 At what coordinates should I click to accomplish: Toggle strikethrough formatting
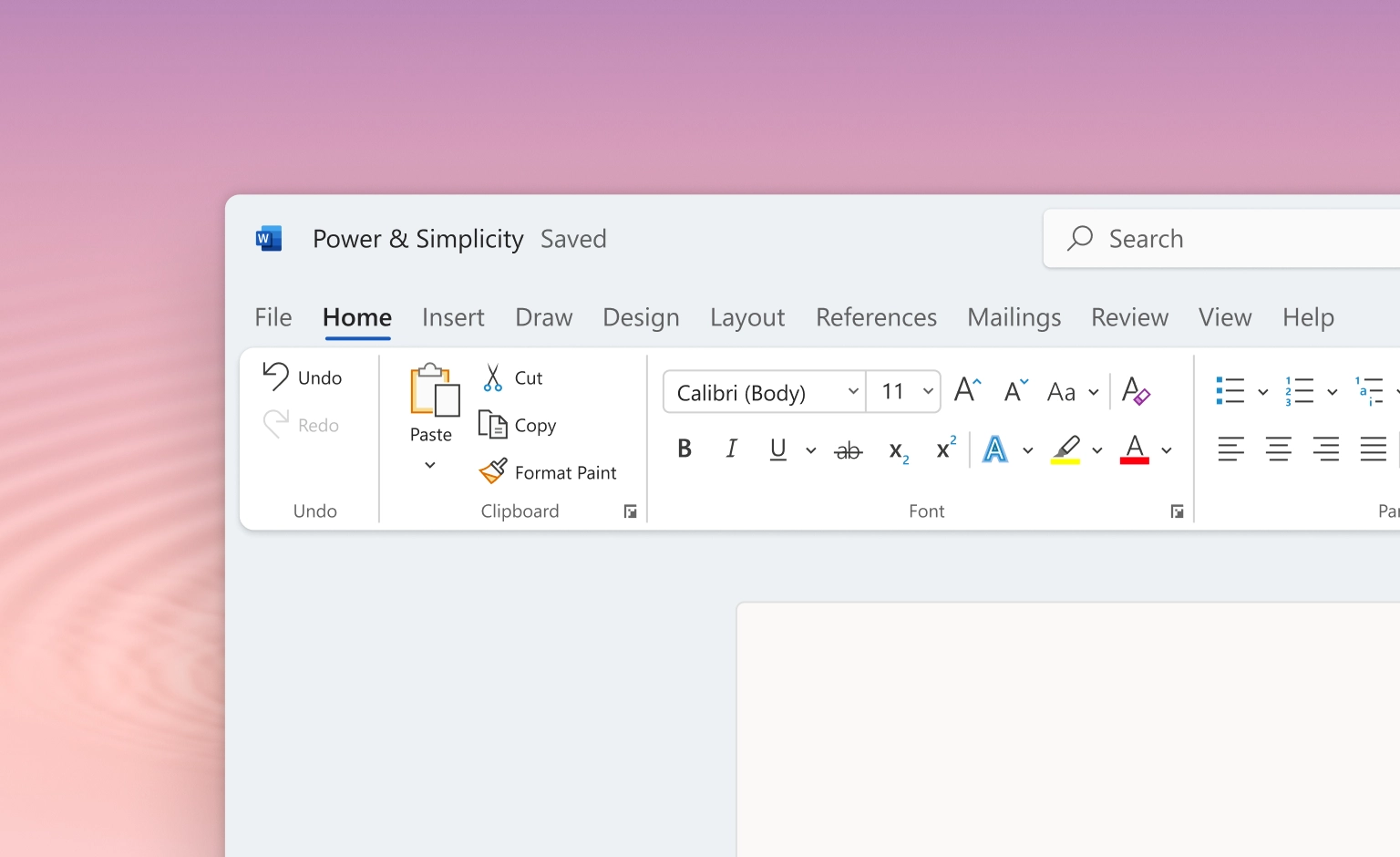pos(848,449)
